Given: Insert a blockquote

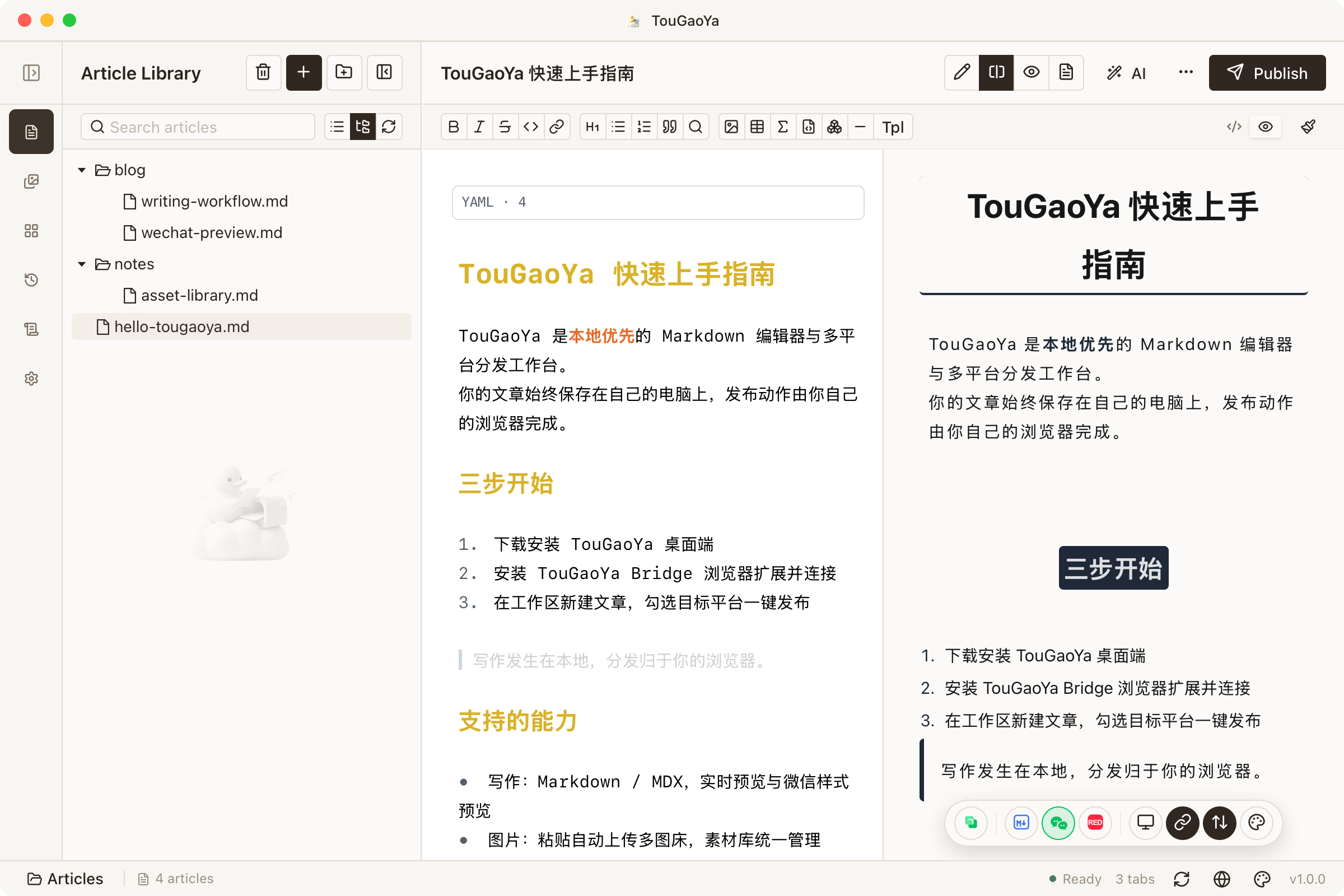Looking at the screenshot, I should coord(670,127).
